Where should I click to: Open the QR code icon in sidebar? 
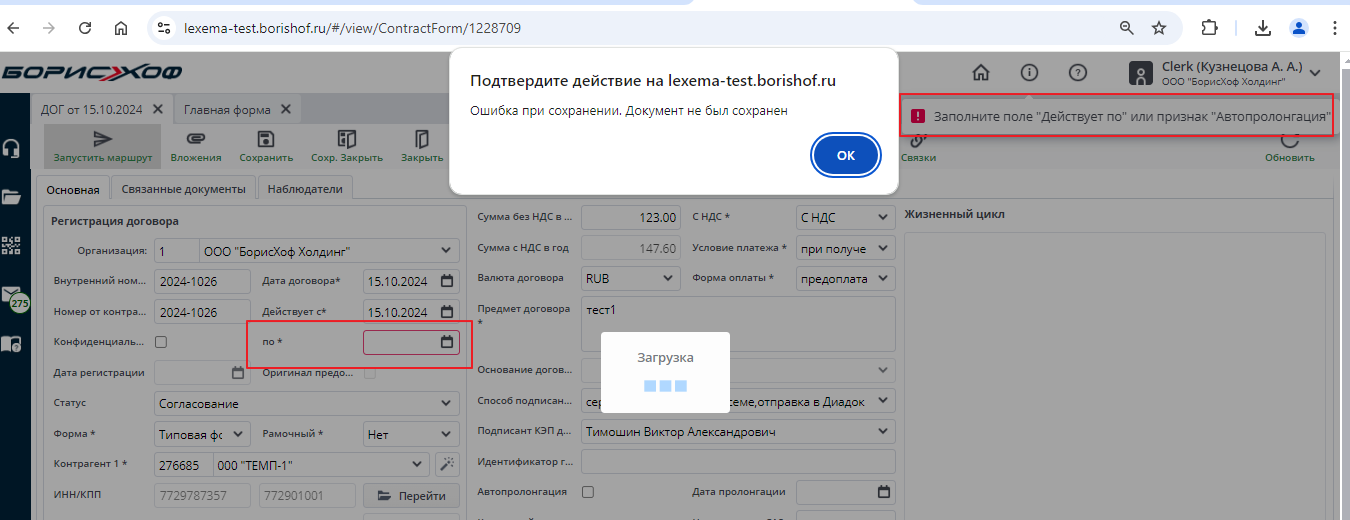point(11,246)
